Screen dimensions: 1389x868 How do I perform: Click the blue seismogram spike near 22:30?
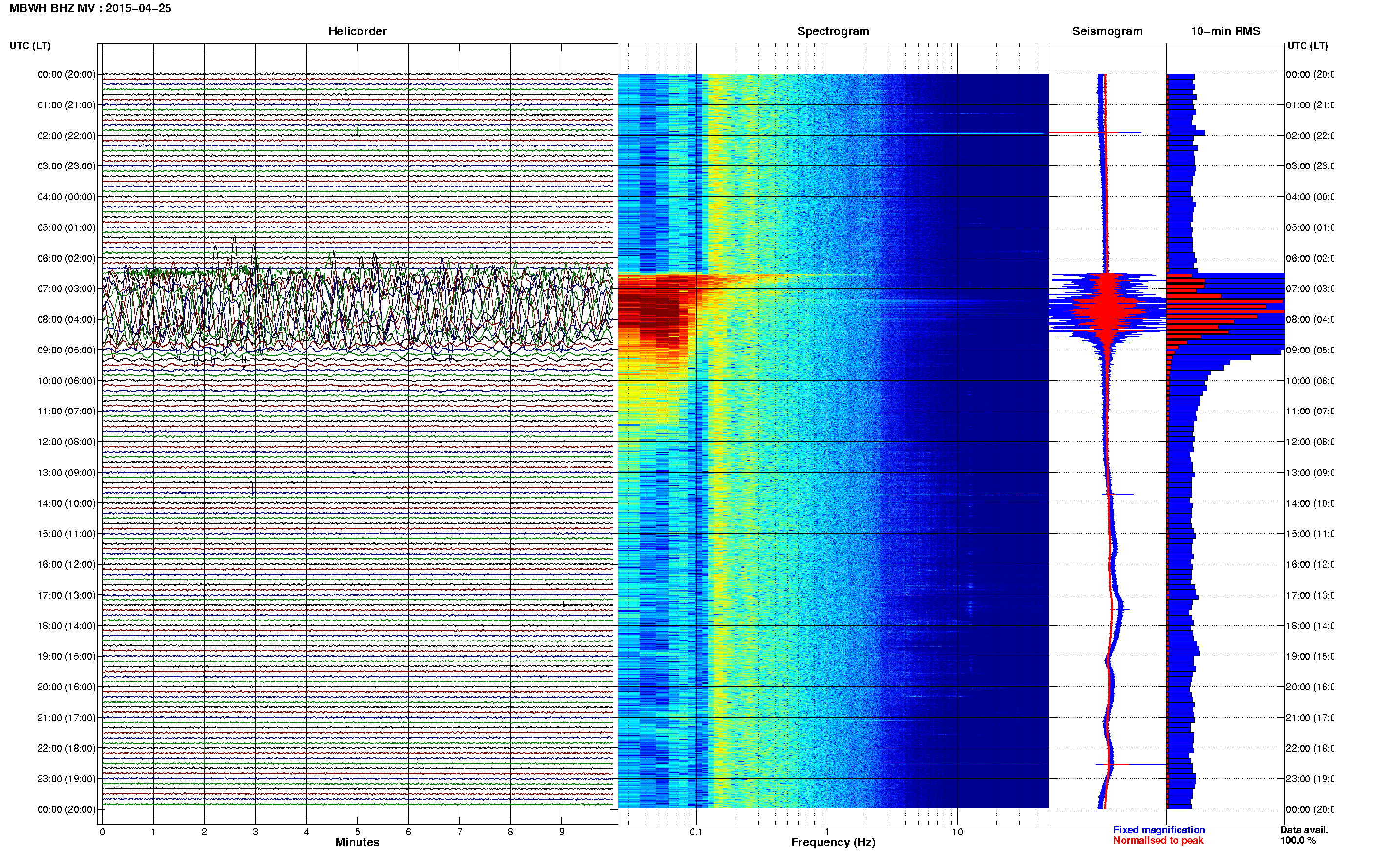(1131, 764)
